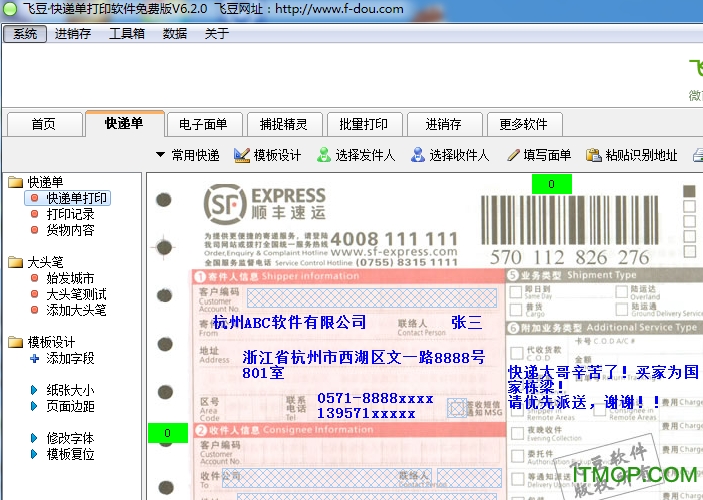
Task: Open the 数据 menu
Action: pyautogui.click(x=174, y=34)
